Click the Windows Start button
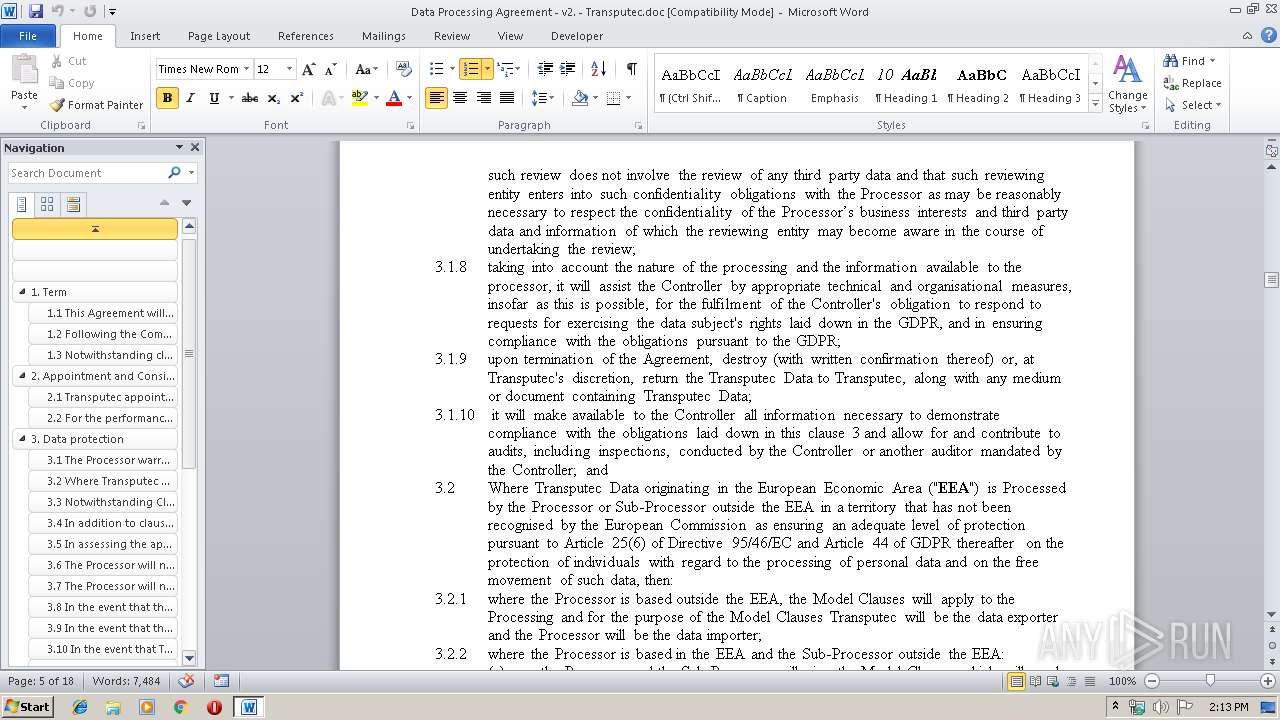This screenshot has width=1280, height=720. click(x=27, y=707)
